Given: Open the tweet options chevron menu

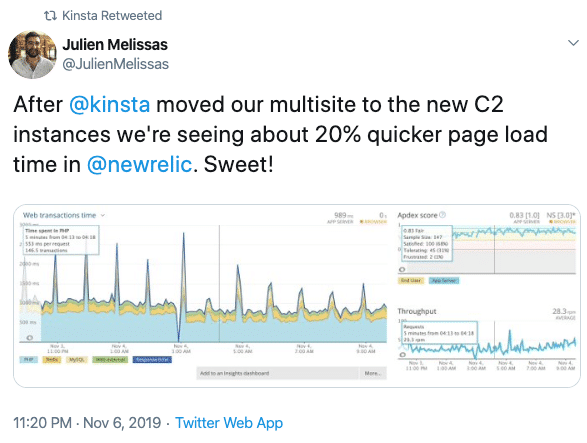Looking at the screenshot, I should coord(573,43).
